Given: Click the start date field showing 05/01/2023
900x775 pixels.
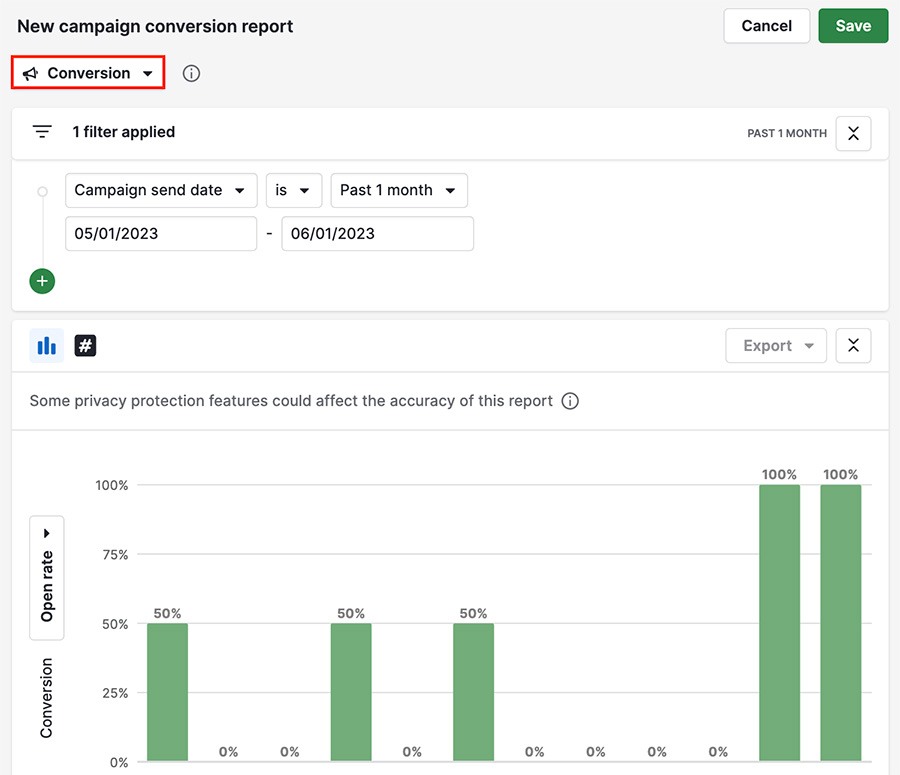Looking at the screenshot, I should coord(160,233).
